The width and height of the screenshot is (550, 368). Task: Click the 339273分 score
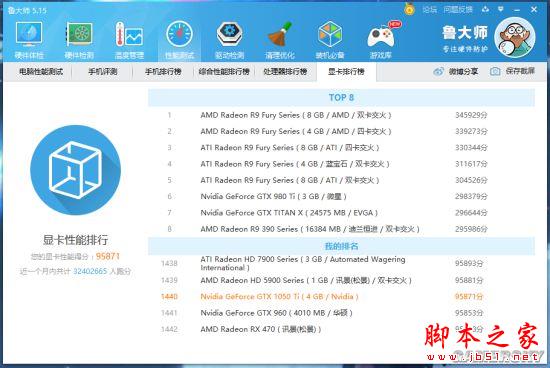click(471, 131)
